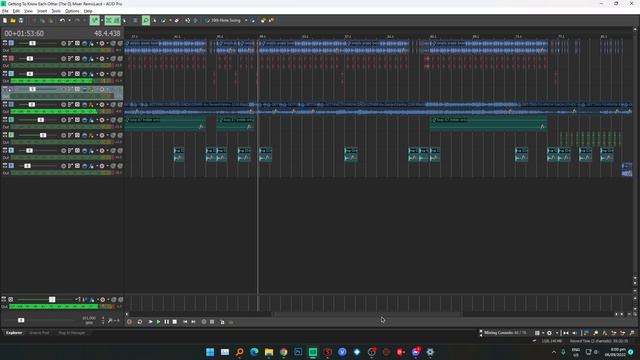This screenshot has width=640, height=360.
Task: Save the project with the toolbar icon
Action: tap(21, 20)
